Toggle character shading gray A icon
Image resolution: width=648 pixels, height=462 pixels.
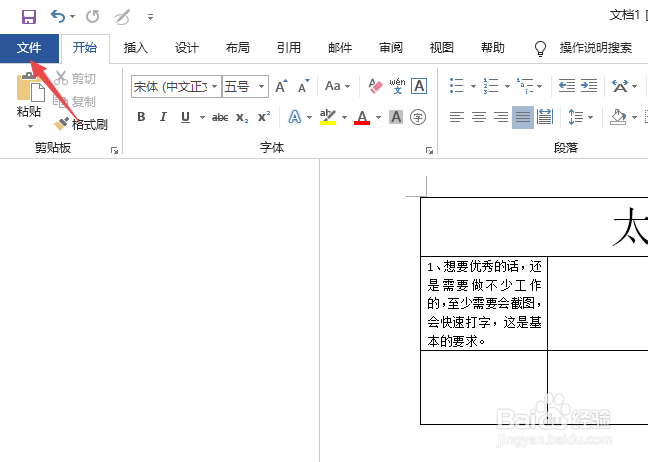[396, 117]
